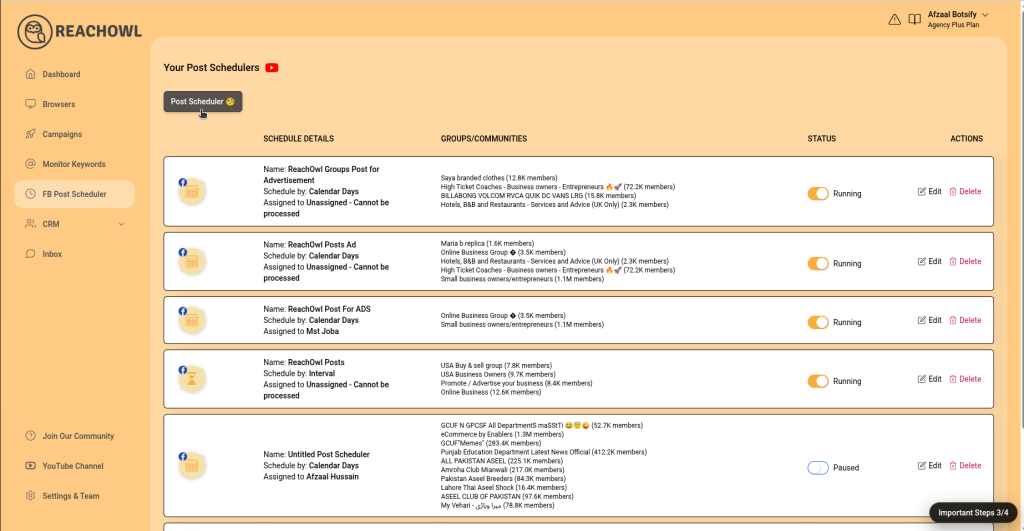Toggle off ReachOwl Groups Post for Advertisement scheduler
The image size is (1024, 531).
[x=818, y=194]
